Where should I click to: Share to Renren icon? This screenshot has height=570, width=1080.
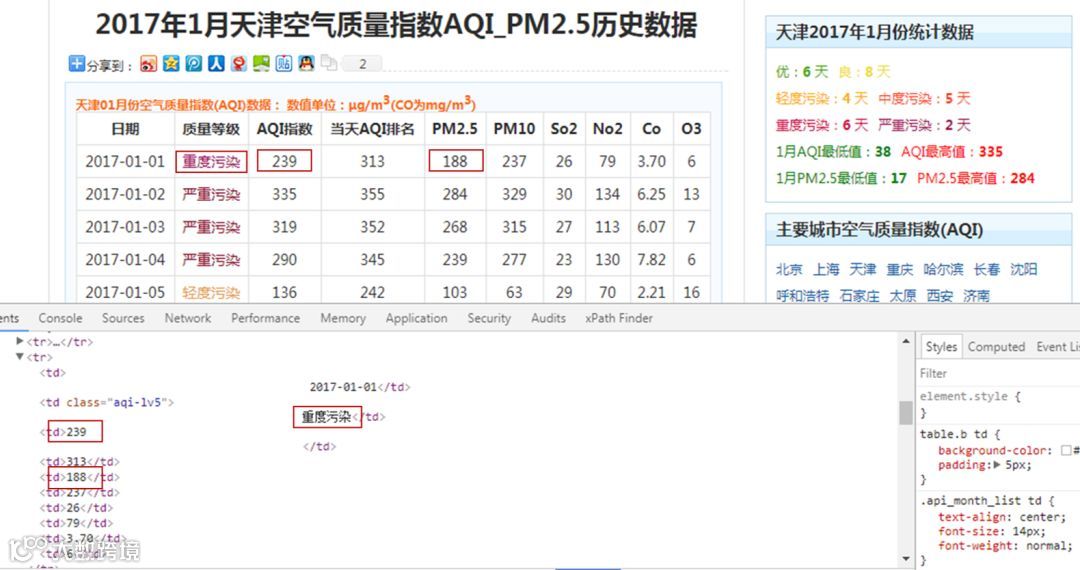click(x=216, y=64)
